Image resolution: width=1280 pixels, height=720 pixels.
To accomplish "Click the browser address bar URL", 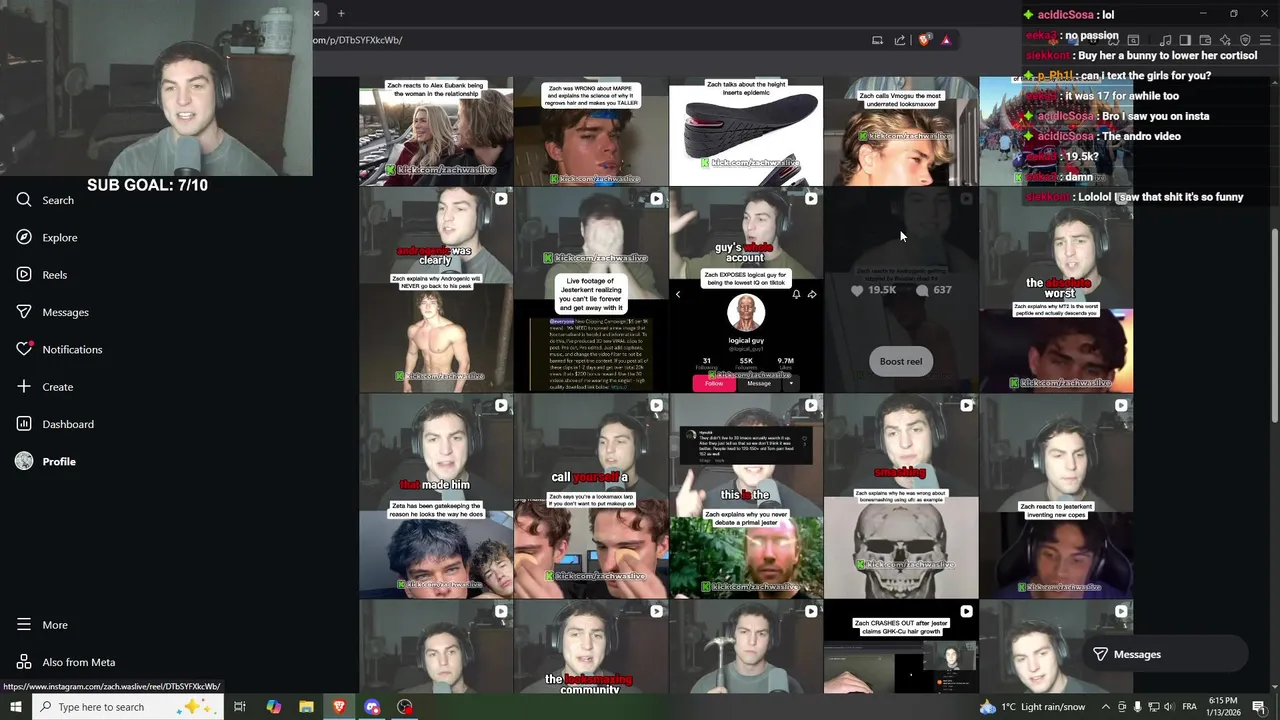I will click(358, 40).
